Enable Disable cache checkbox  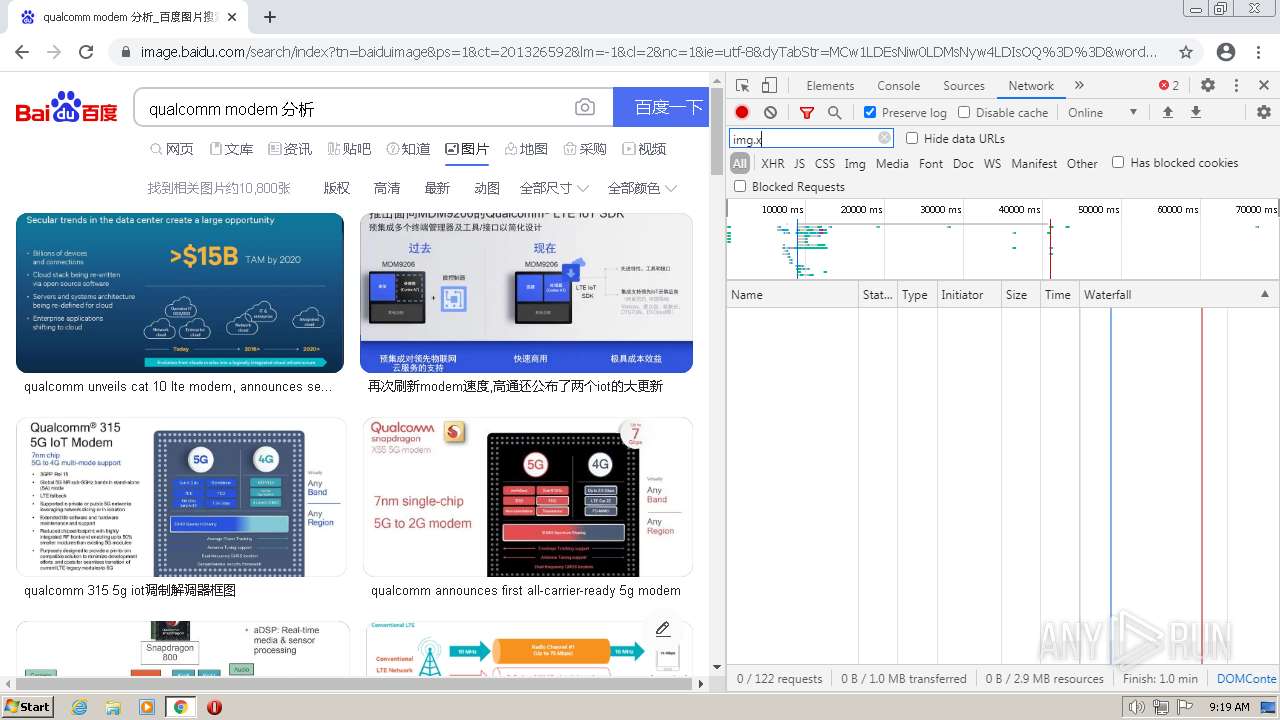point(964,112)
